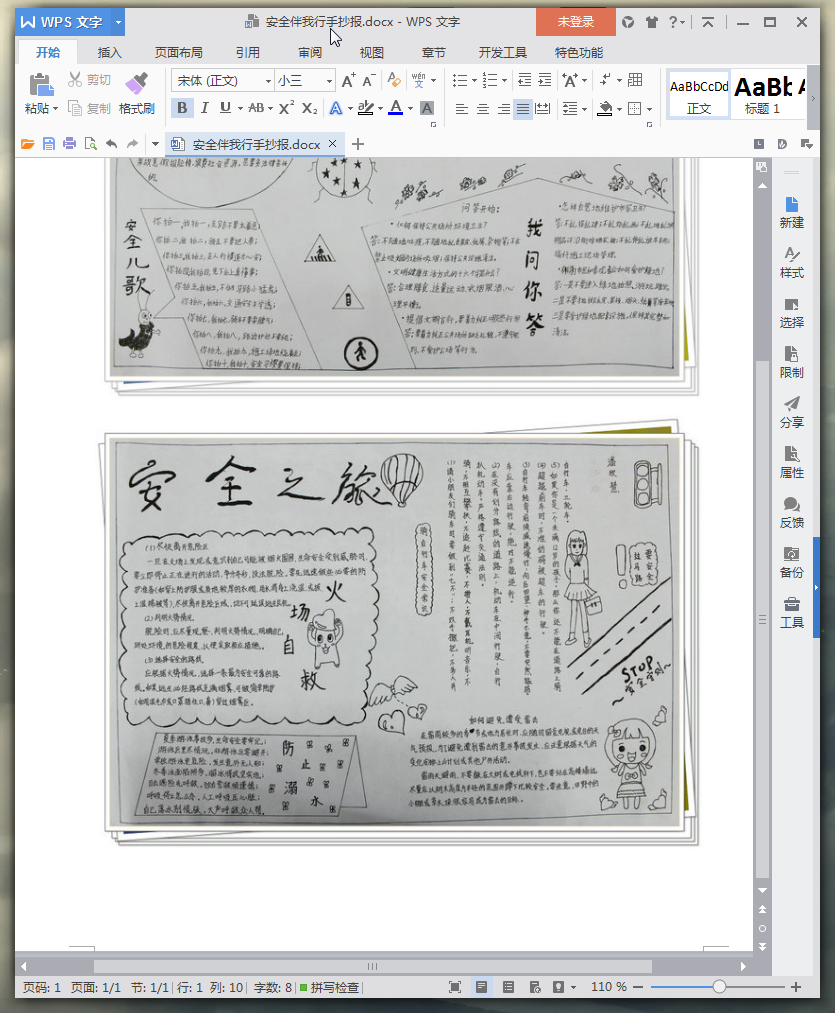Click the Copy (复制) icon
The image size is (835, 1013).
[x=75, y=108]
